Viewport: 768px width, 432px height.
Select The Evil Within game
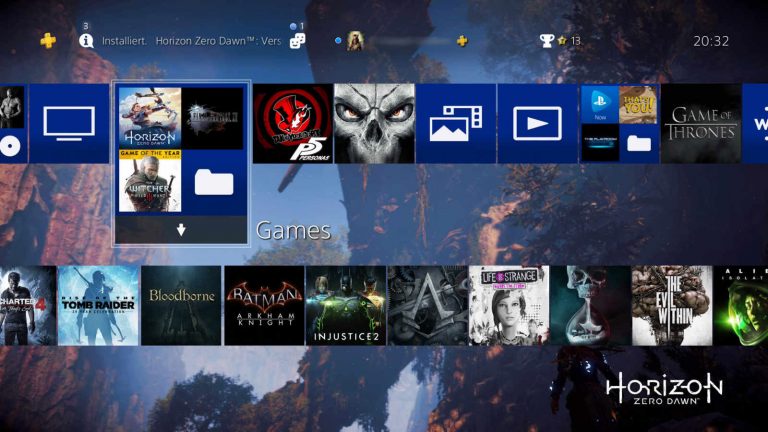(672, 305)
